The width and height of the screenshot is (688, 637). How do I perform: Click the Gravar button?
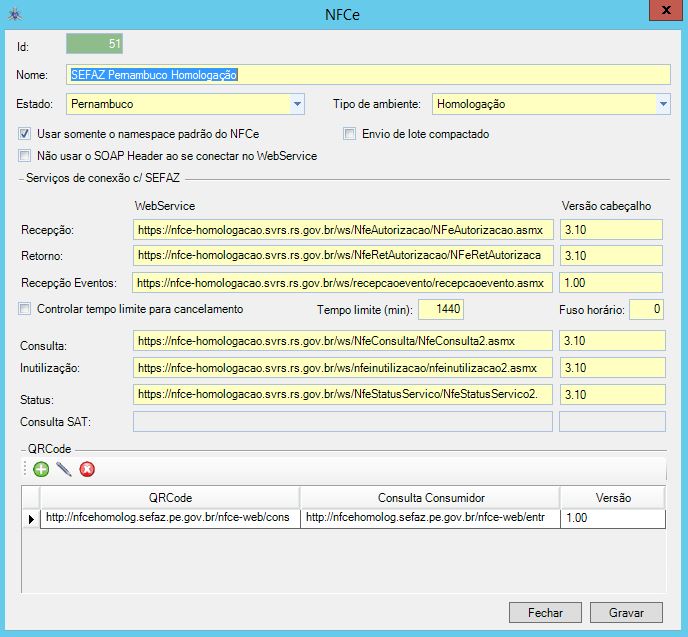tap(626, 612)
